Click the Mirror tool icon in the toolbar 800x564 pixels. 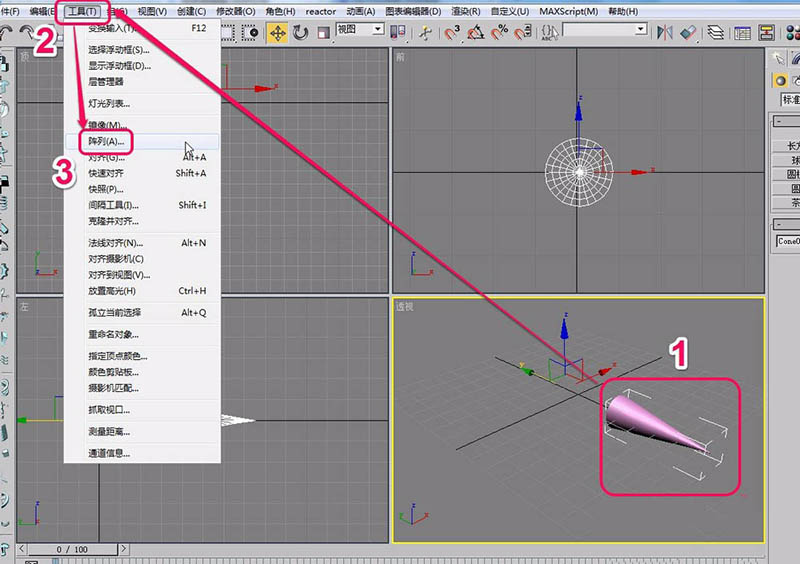(663, 32)
